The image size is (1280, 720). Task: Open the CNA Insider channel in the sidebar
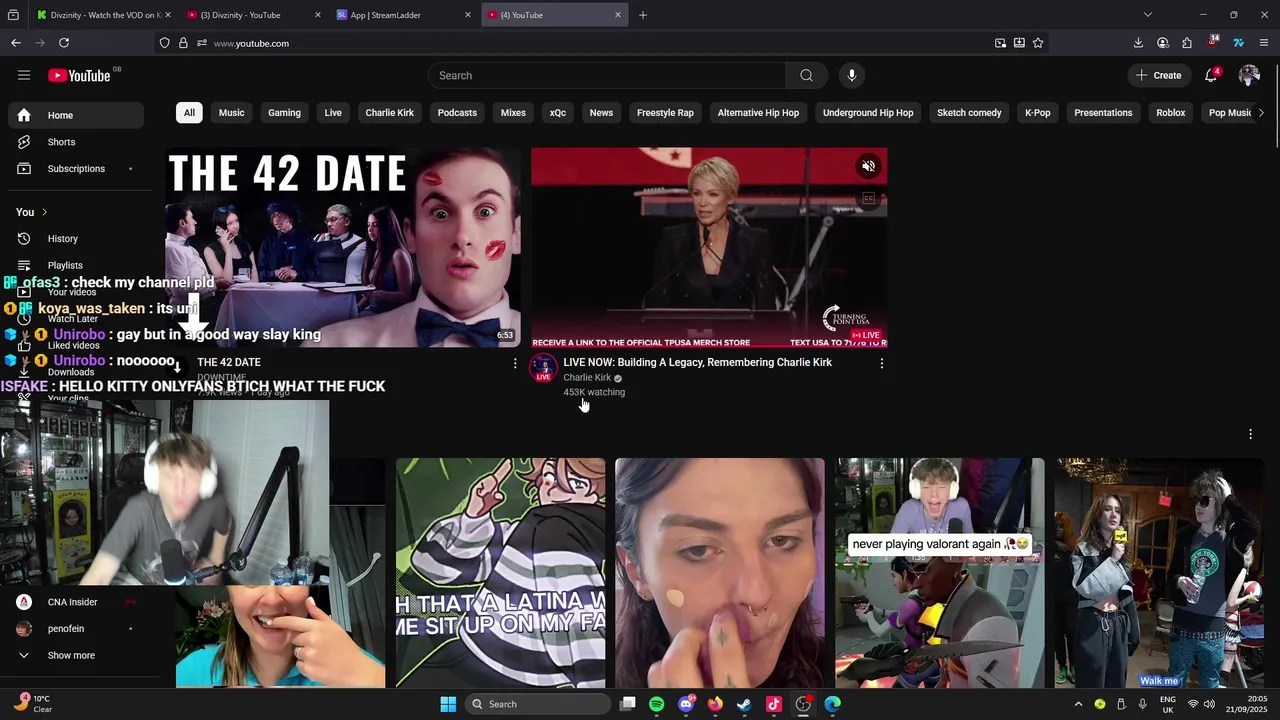click(76, 602)
